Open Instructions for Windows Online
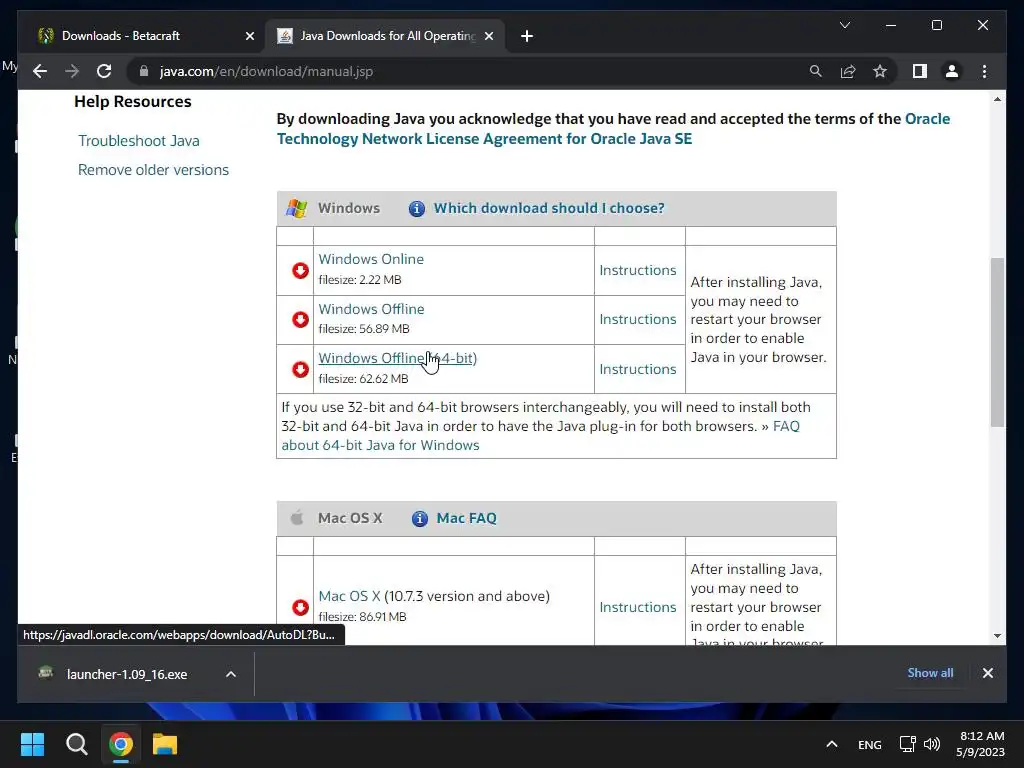The height and width of the screenshot is (768, 1024). [x=637, y=270]
